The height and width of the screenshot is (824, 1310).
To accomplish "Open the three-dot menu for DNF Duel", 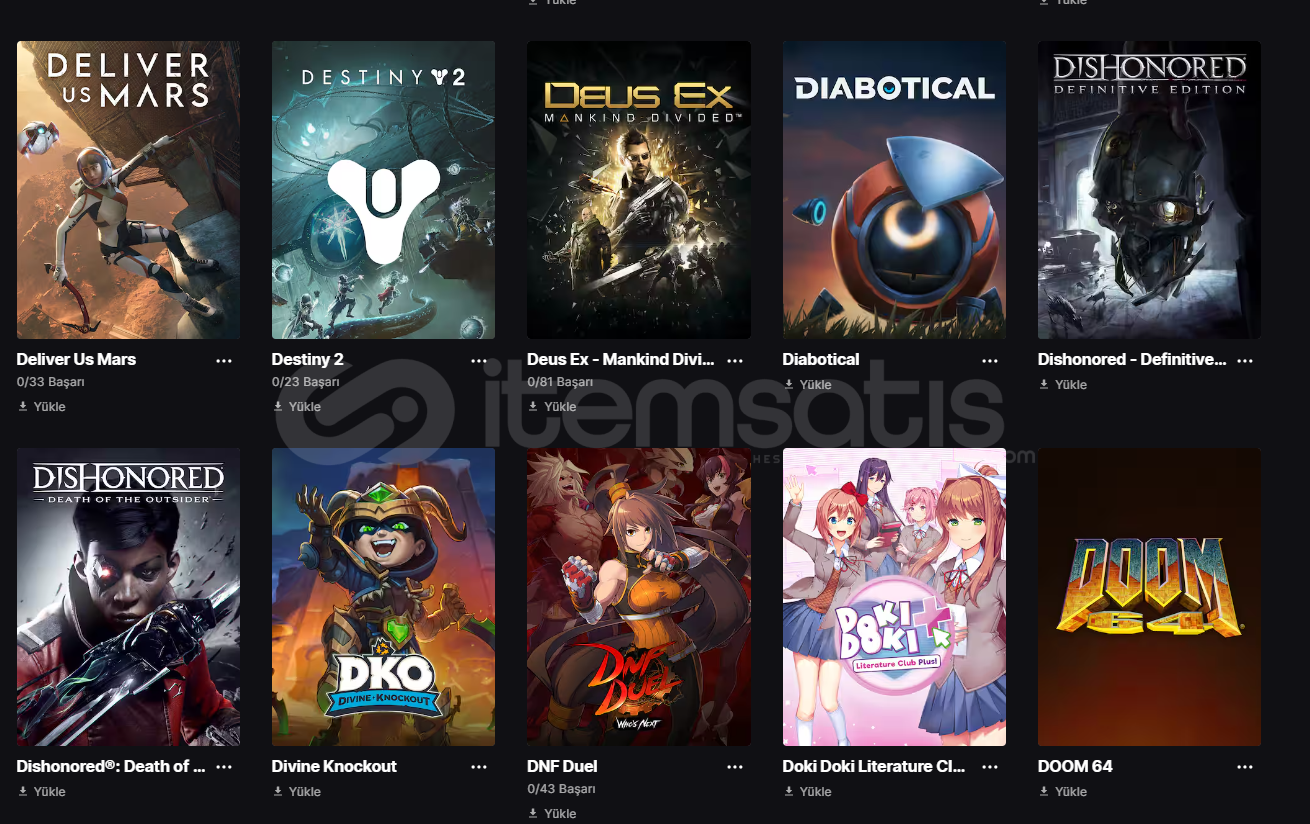I will [735, 767].
